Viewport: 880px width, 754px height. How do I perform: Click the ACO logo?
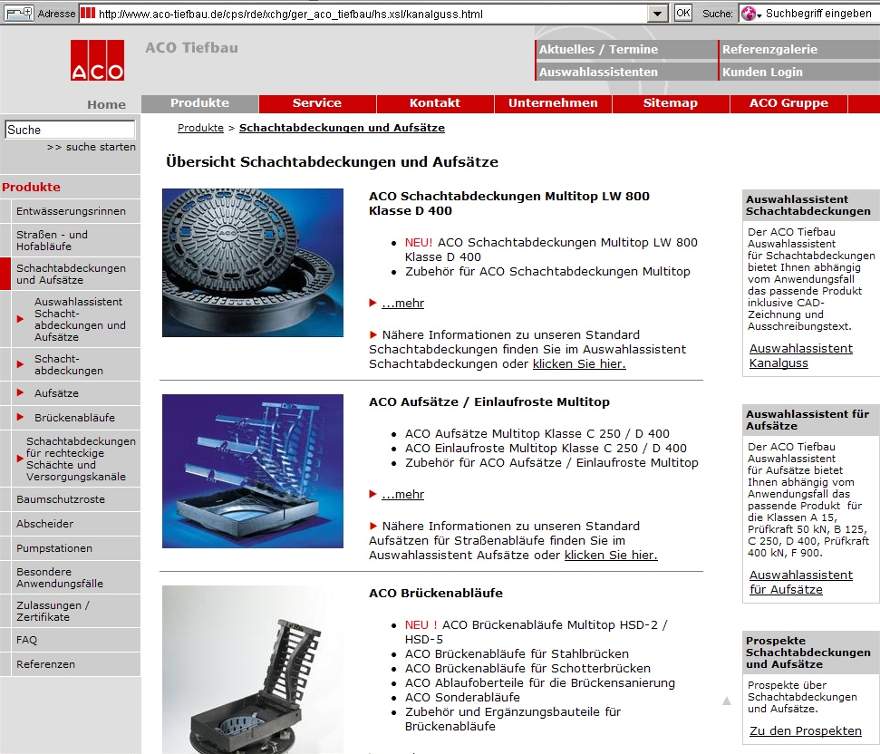point(97,61)
